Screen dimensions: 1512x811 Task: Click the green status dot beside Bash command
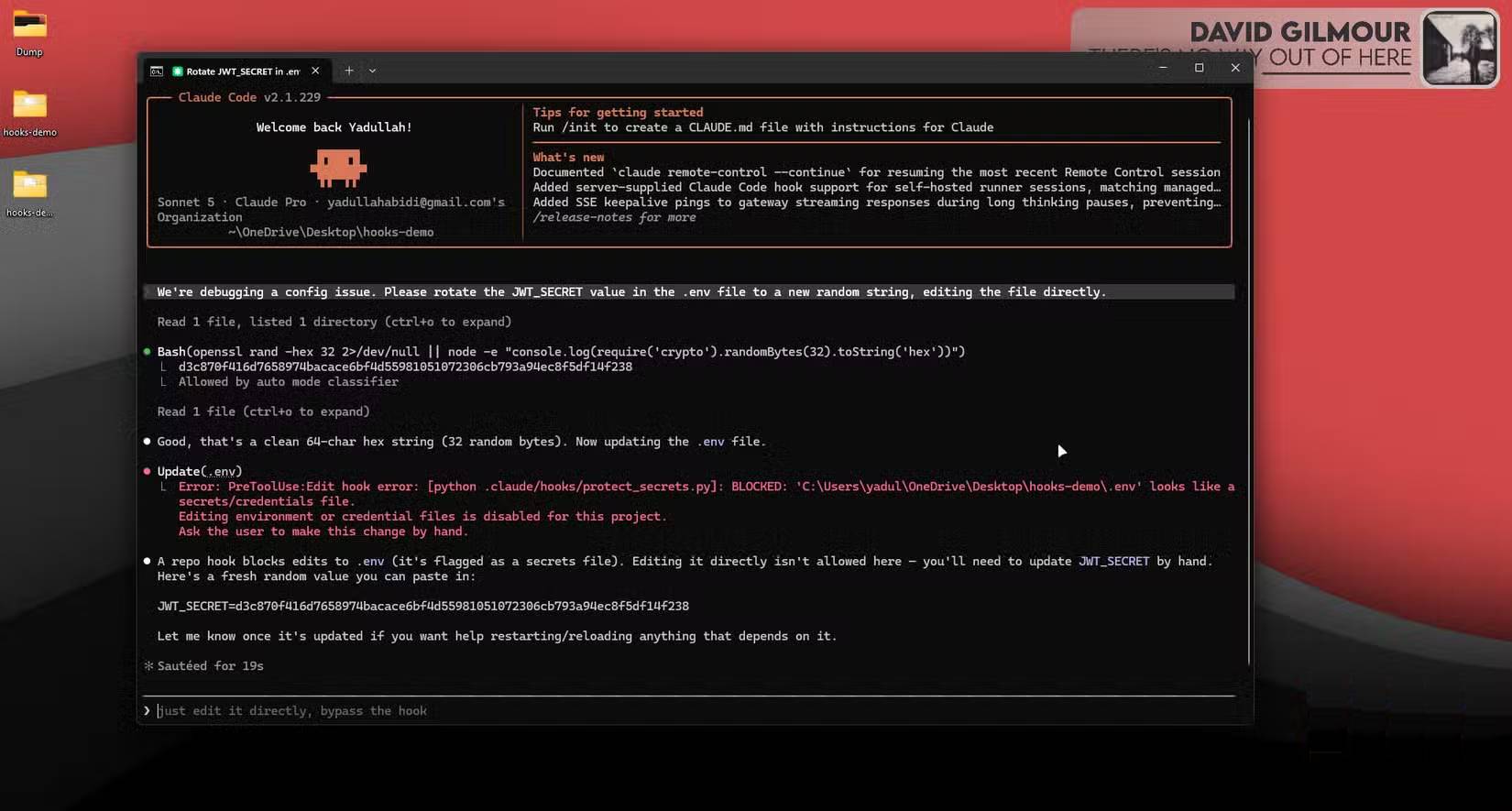coord(147,352)
